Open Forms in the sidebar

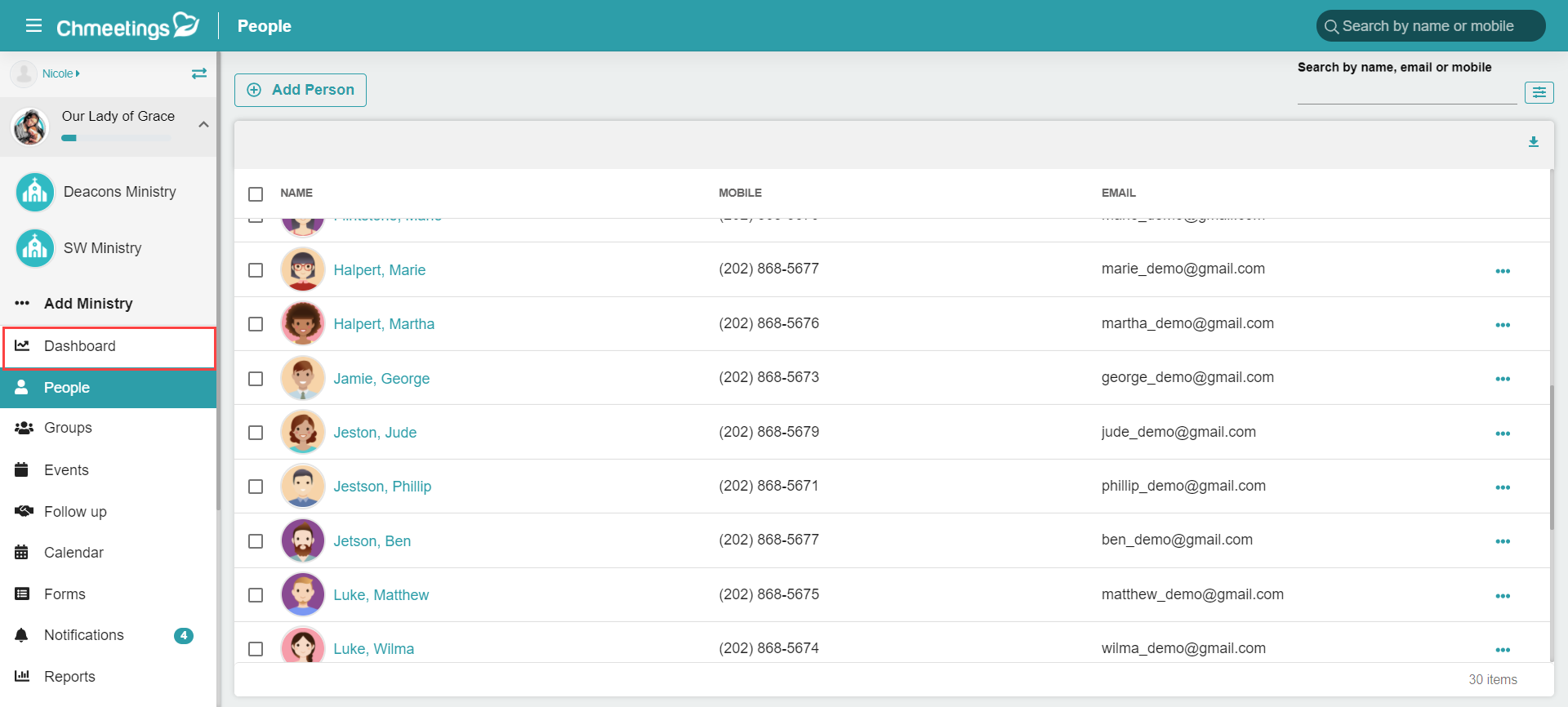pos(108,594)
